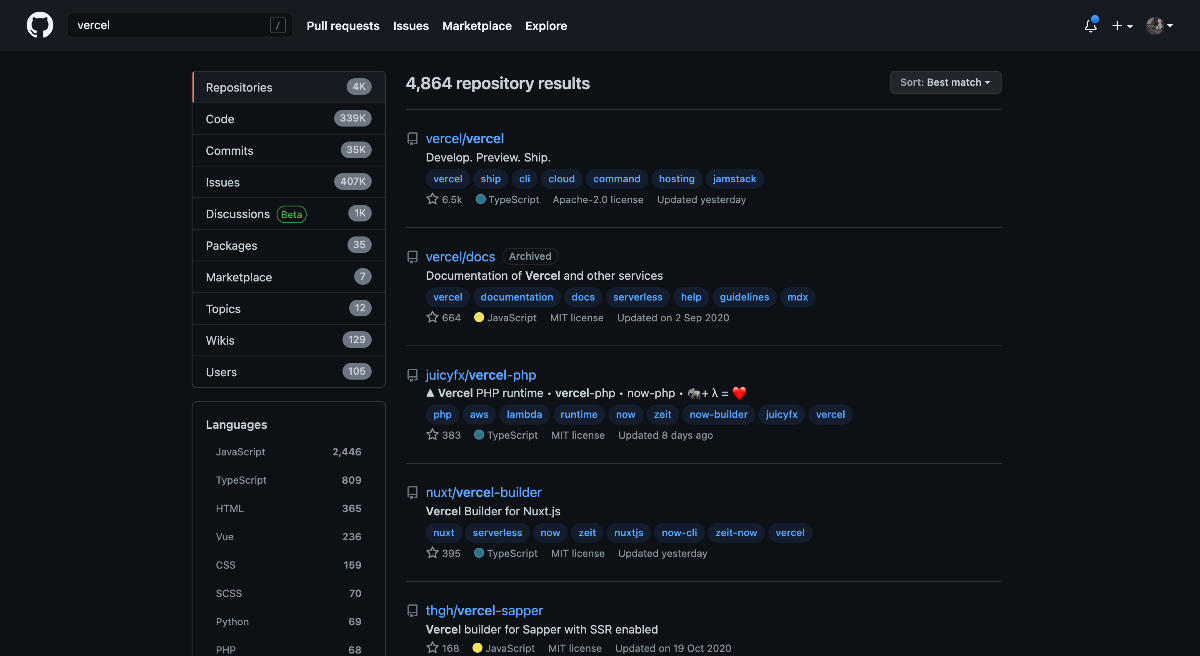This screenshot has height=656, width=1200.
Task: Select the Issues filter in sidebar
Action: point(288,182)
